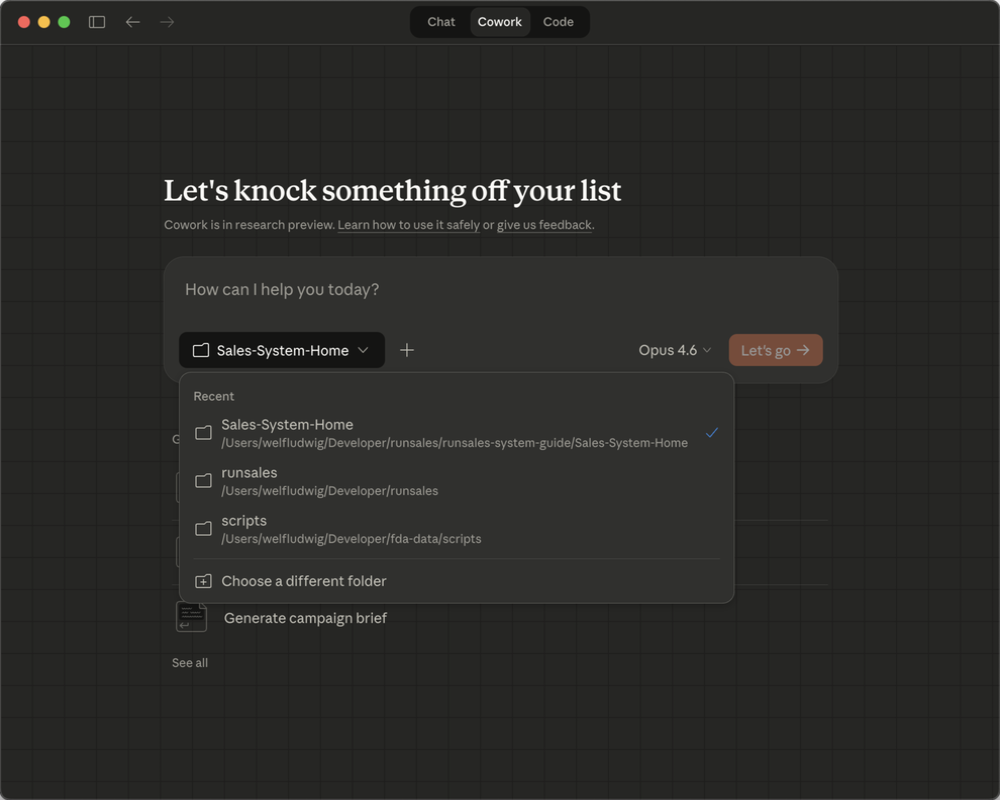Open the 'Learn how to use it safely' link
Image resolution: width=1000 pixels, height=800 pixels.
[x=408, y=225]
